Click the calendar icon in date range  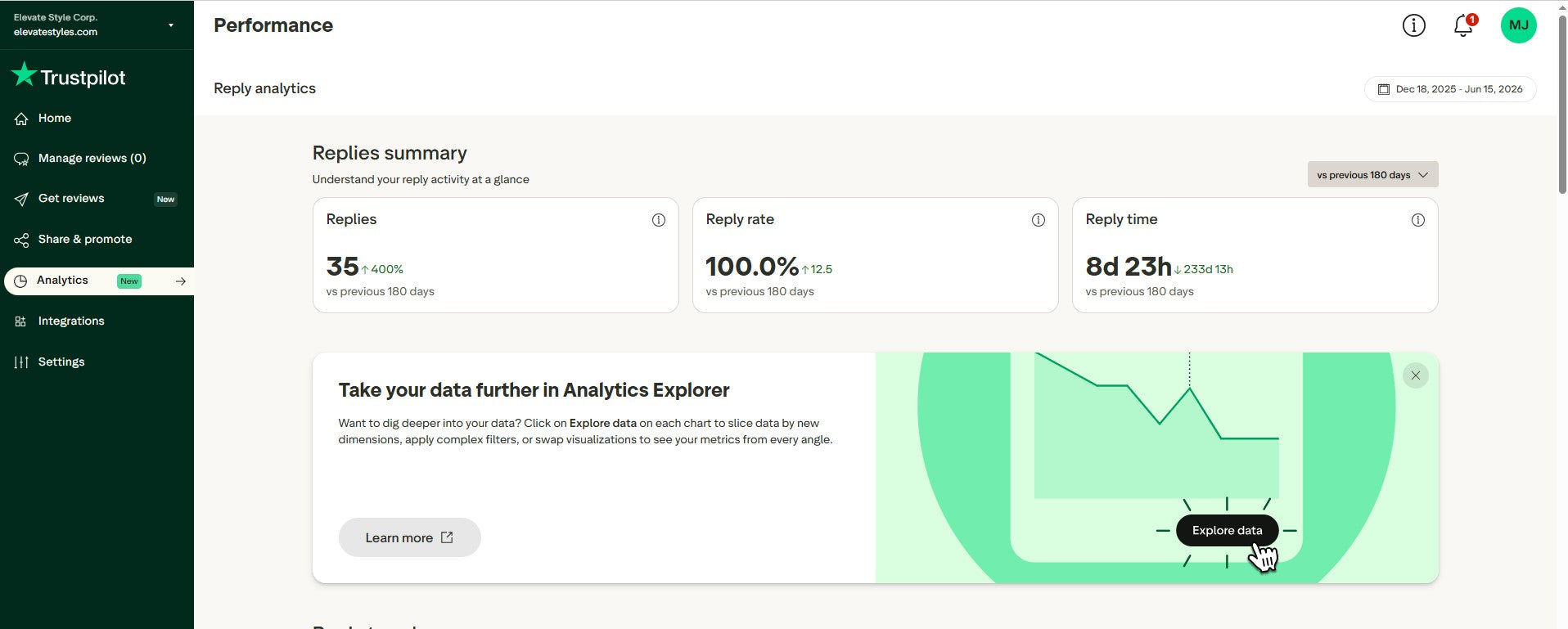[x=1383, y=89]
